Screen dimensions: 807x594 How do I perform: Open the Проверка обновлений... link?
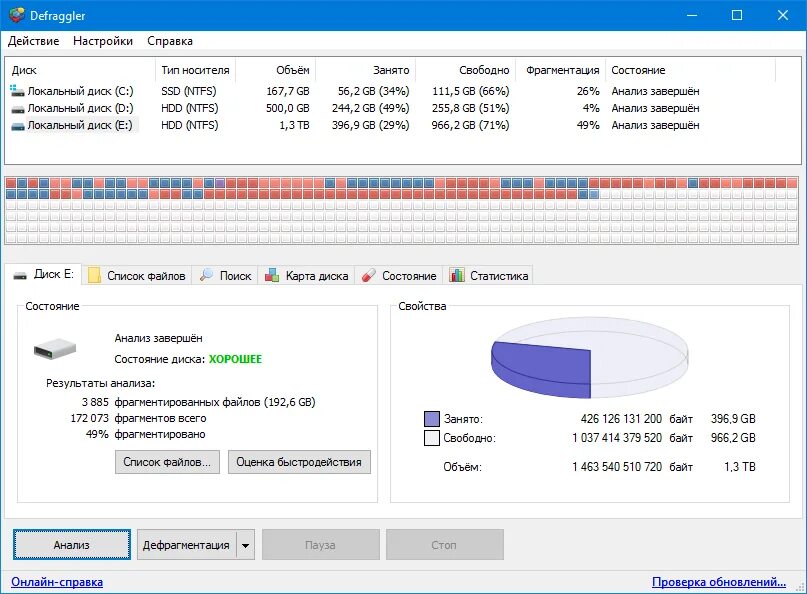(x=719, y=582)
